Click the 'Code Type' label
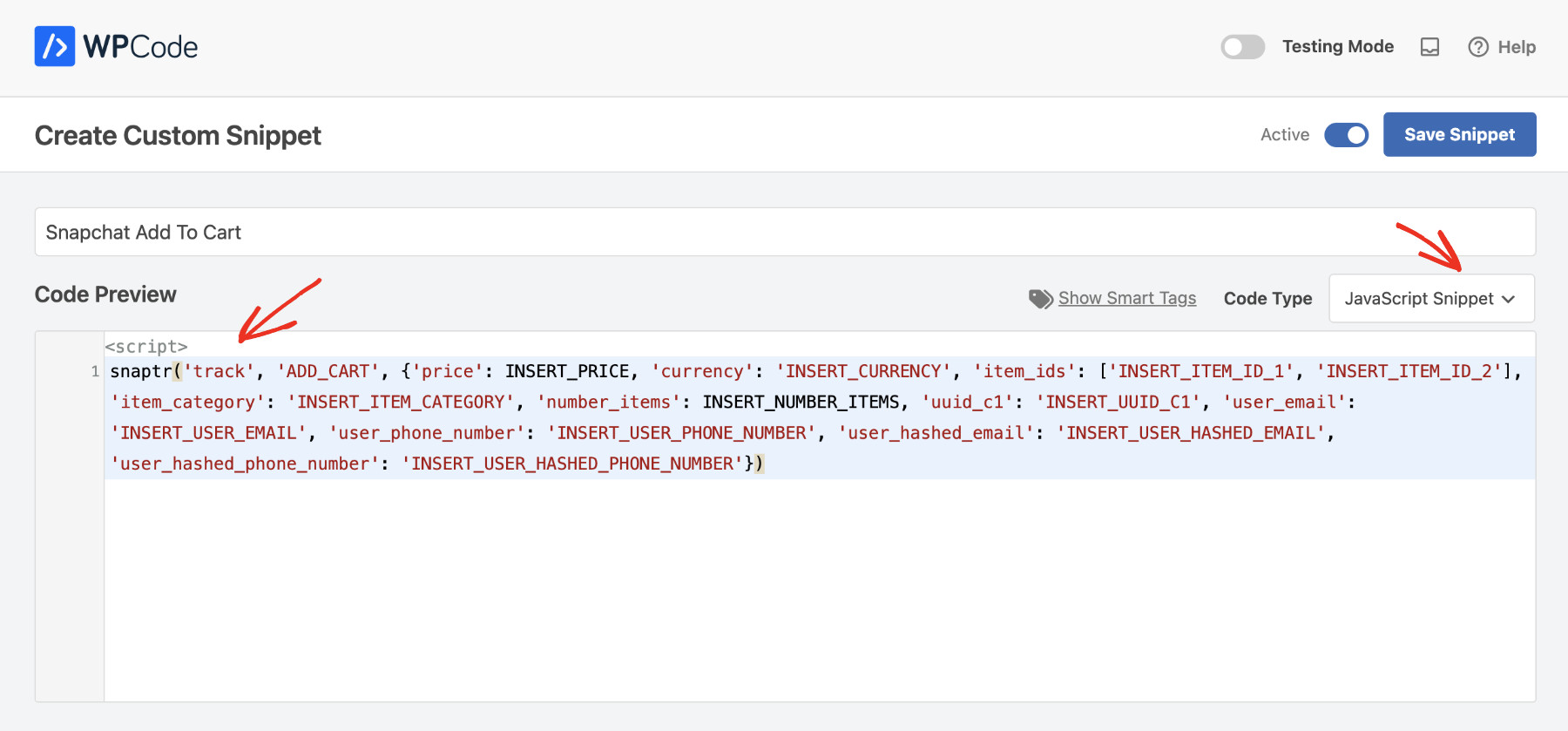Image resolution: width=1568 pixels, height=731 pixels. point(1267,299)
